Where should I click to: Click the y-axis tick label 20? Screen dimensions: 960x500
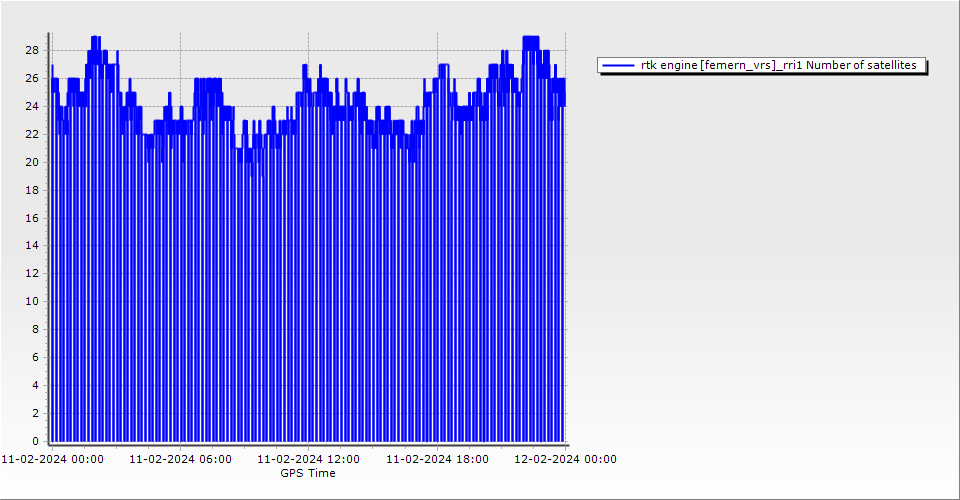pyautogui.click(x=32, y=162)
